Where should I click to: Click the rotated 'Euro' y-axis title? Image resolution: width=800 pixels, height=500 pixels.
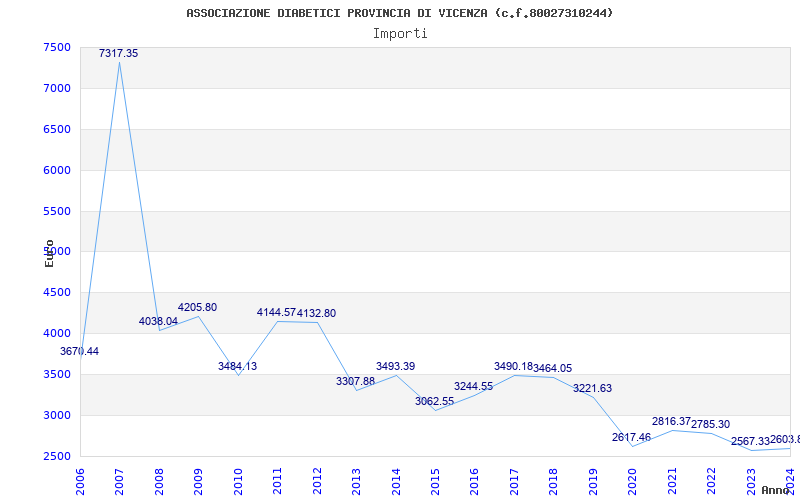pyautogui.click(x=49, y=253)
